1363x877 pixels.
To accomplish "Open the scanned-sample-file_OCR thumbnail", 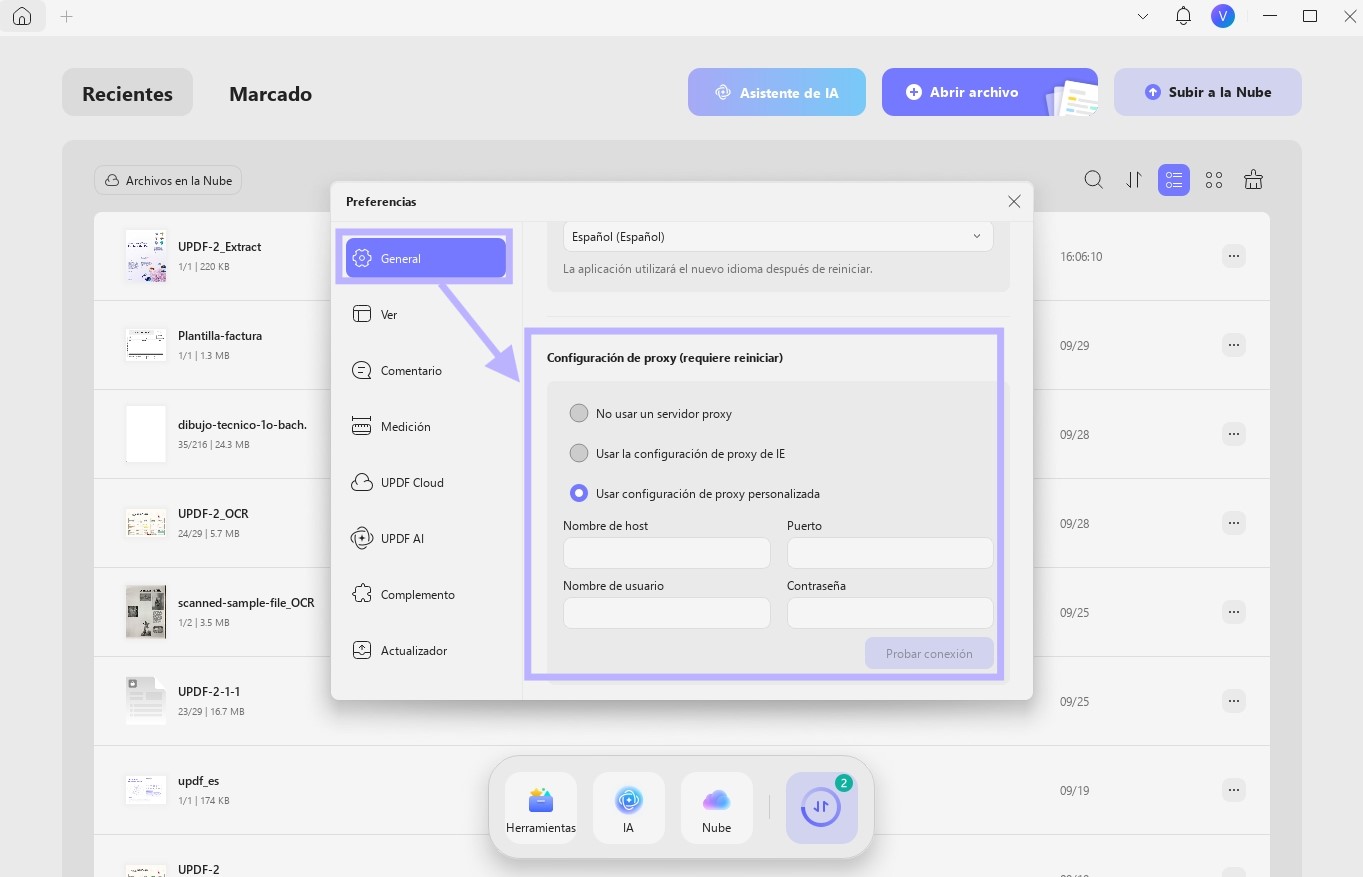I will (146, 612).
